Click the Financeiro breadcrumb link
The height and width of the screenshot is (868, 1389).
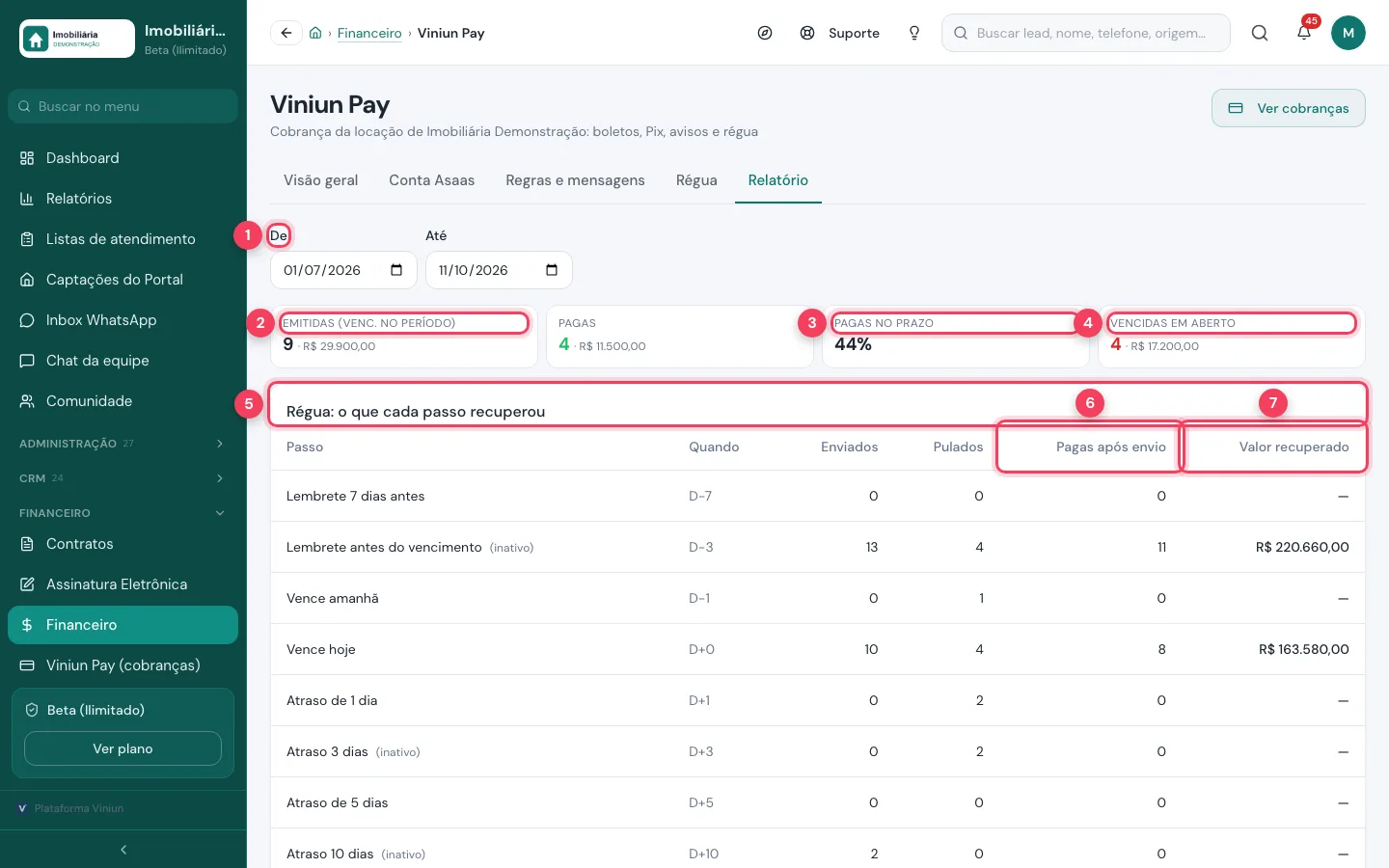point(369,33)
